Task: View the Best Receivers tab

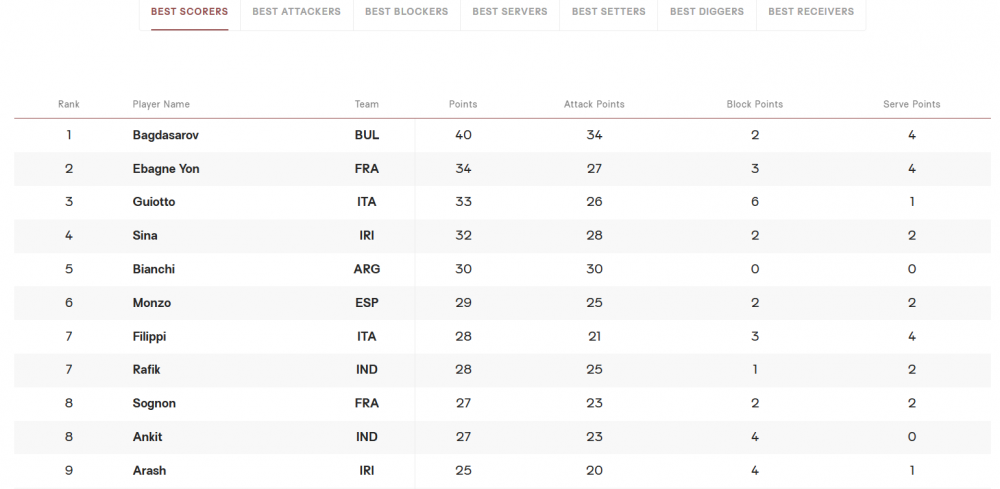Action: [x=811, y=11]
